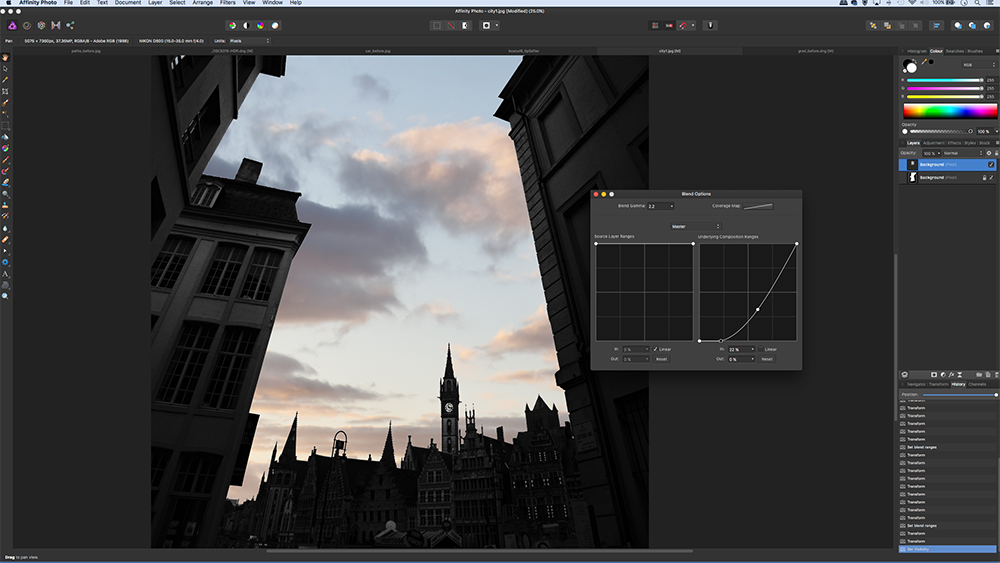The height and width of the screenshot is (563, 1000).
Task: Apply Auto Contrast
Action: (246, 26)
